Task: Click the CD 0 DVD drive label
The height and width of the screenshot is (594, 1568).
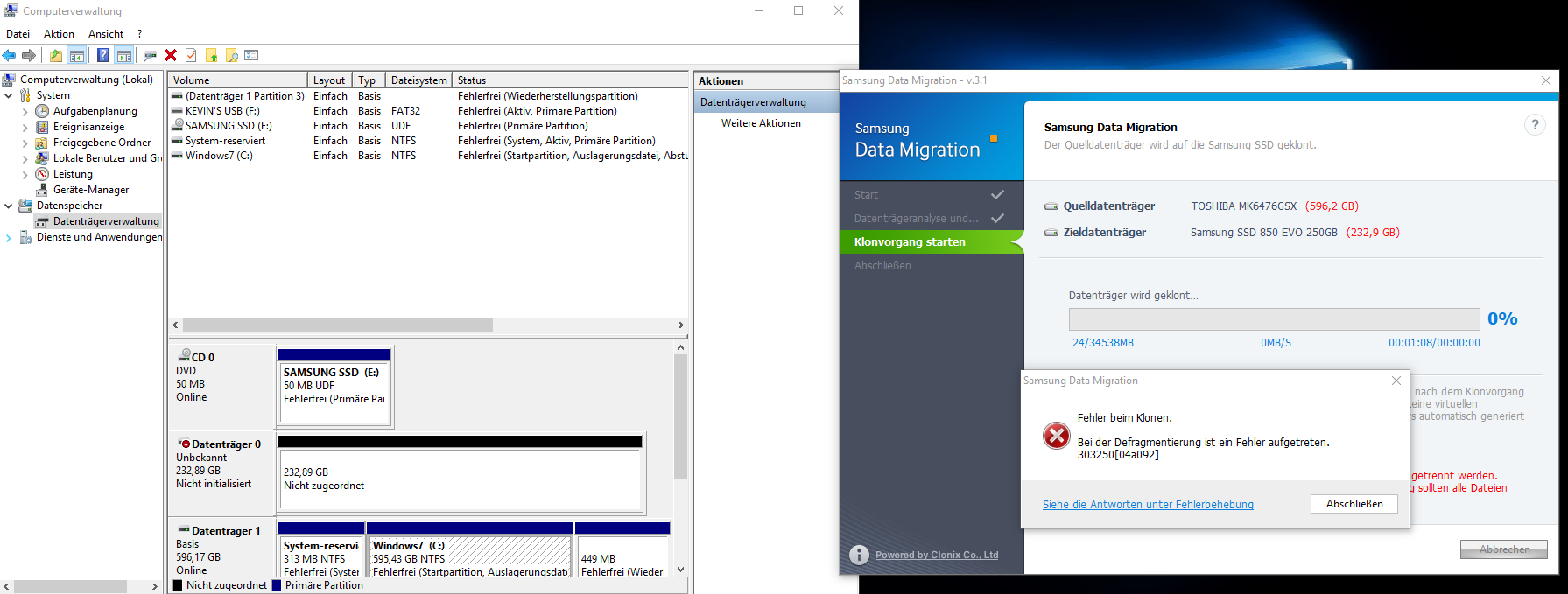Action: (222, 385)
